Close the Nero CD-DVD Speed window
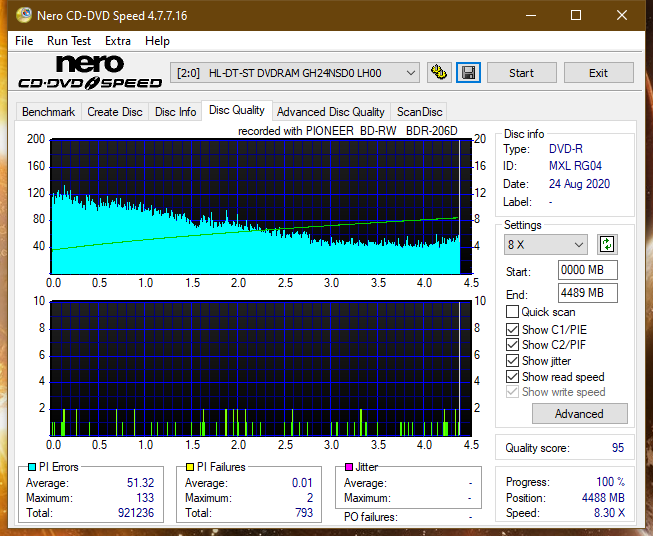 coord(622,15)
